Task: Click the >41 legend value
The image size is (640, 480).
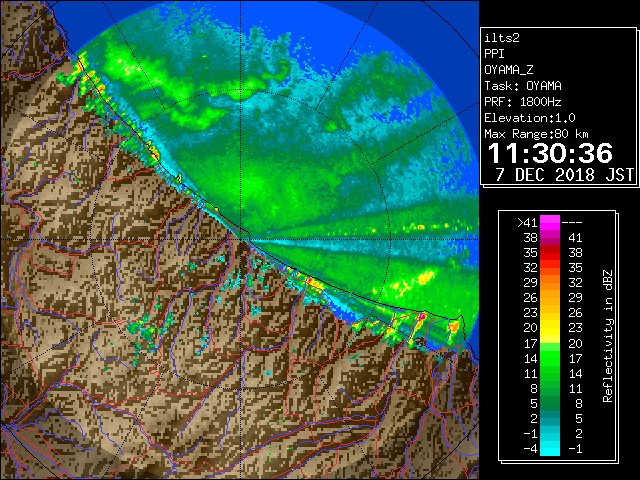Action: coord(527,223)
